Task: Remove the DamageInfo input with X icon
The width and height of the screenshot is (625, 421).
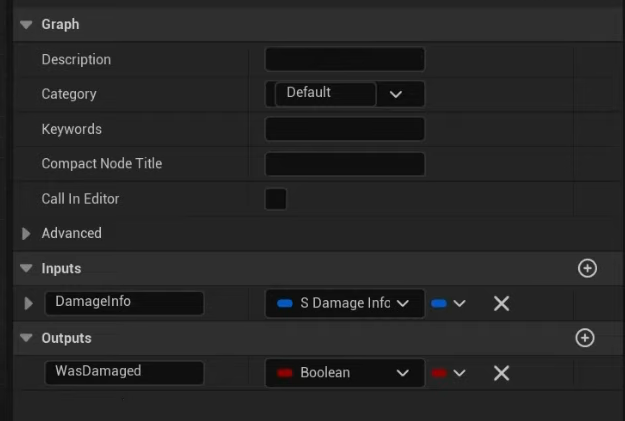Action: pos(501,303)
